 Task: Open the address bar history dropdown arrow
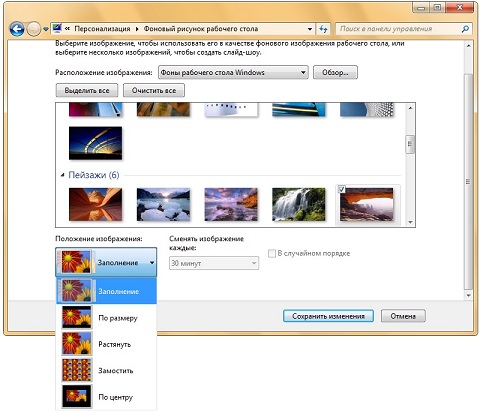point(310,29)
